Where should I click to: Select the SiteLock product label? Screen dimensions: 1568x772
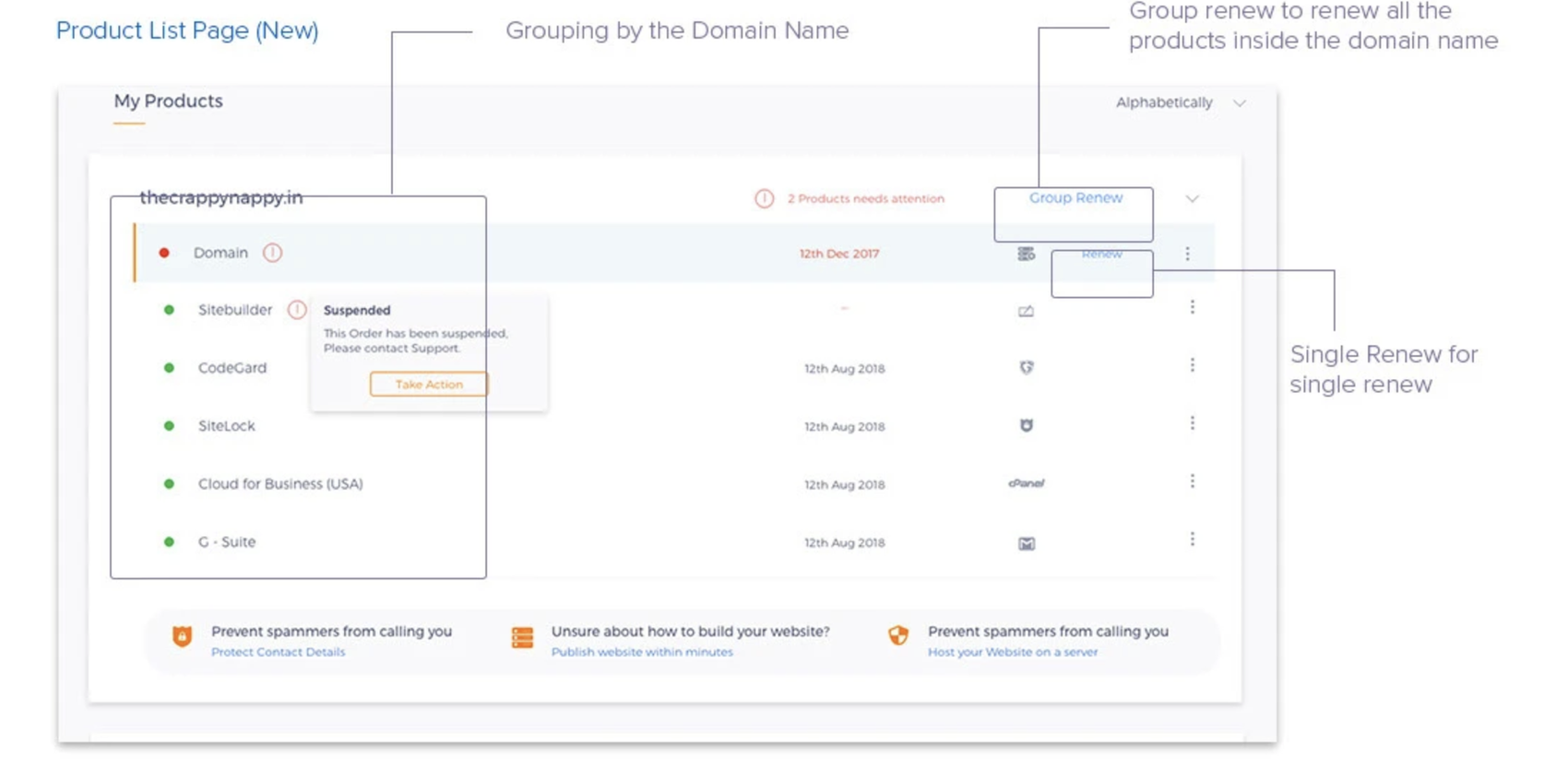click(x=226, y=426)
